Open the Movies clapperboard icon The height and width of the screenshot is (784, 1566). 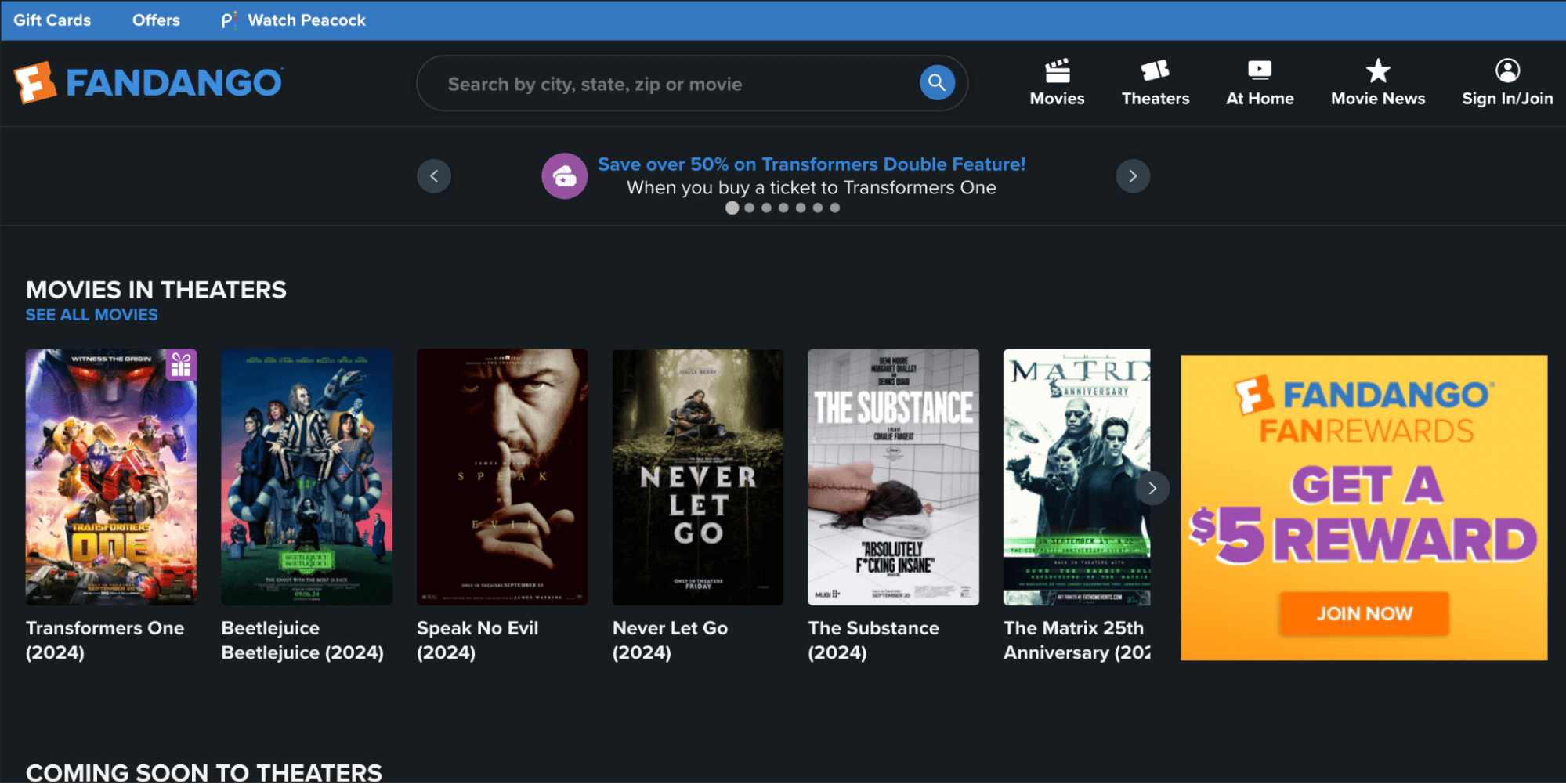pyautogui.click(x=1057, y=70)
